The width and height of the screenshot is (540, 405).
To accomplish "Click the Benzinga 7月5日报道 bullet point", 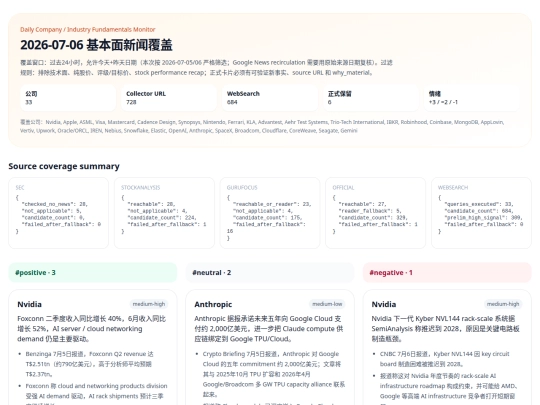I will click(90, 364).
